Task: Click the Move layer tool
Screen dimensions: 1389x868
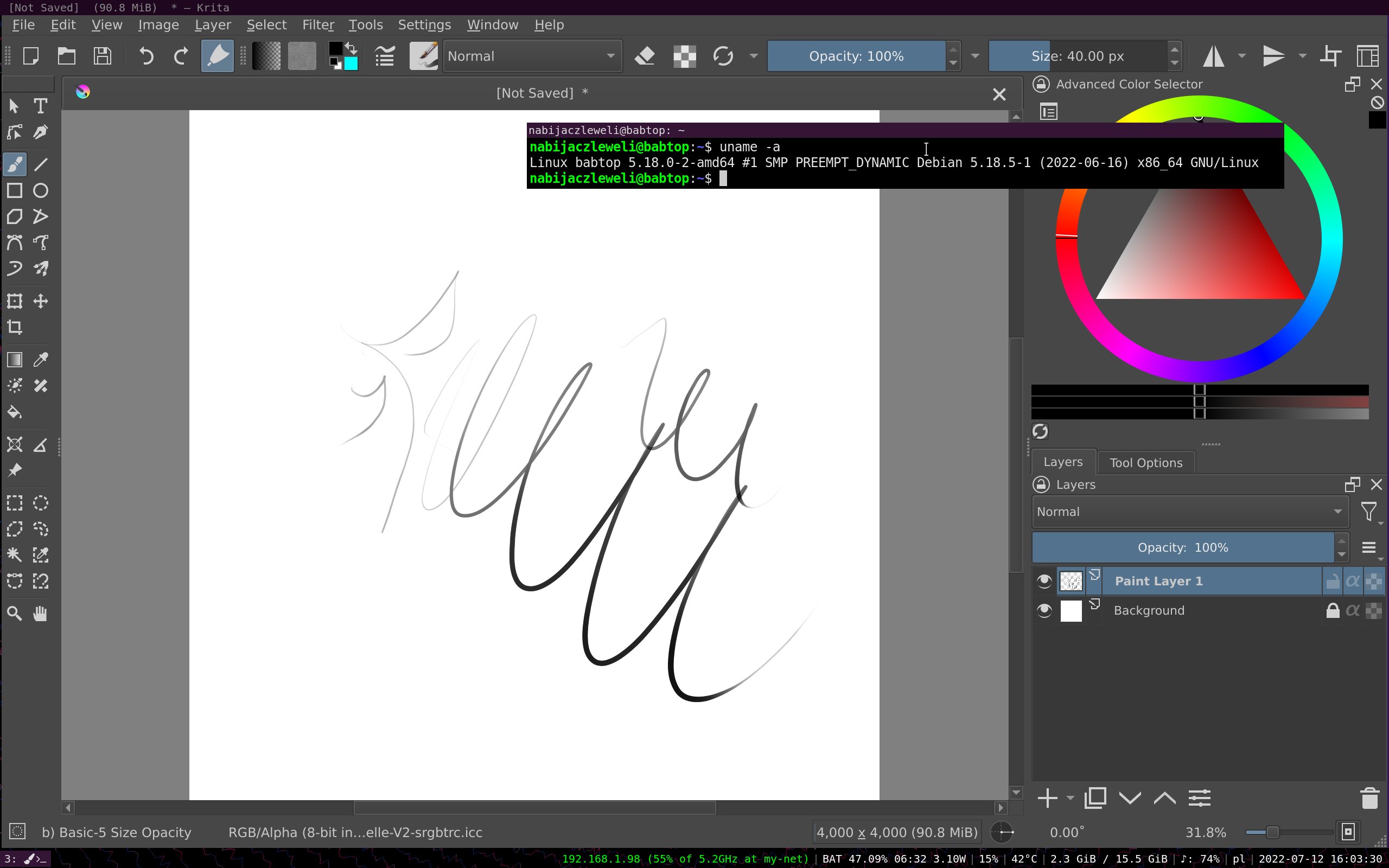Action: click(40, 302)
